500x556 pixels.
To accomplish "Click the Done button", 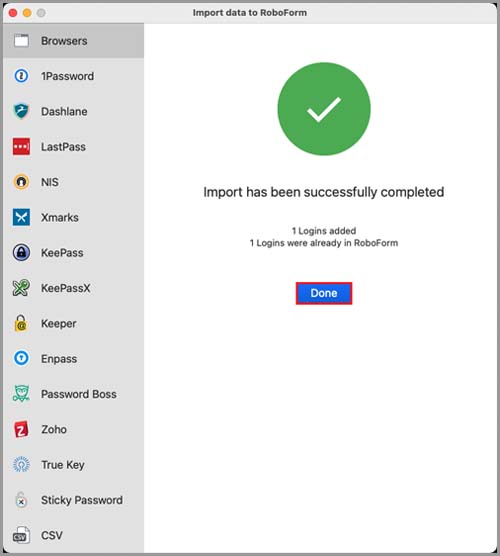I will [324, 293].
